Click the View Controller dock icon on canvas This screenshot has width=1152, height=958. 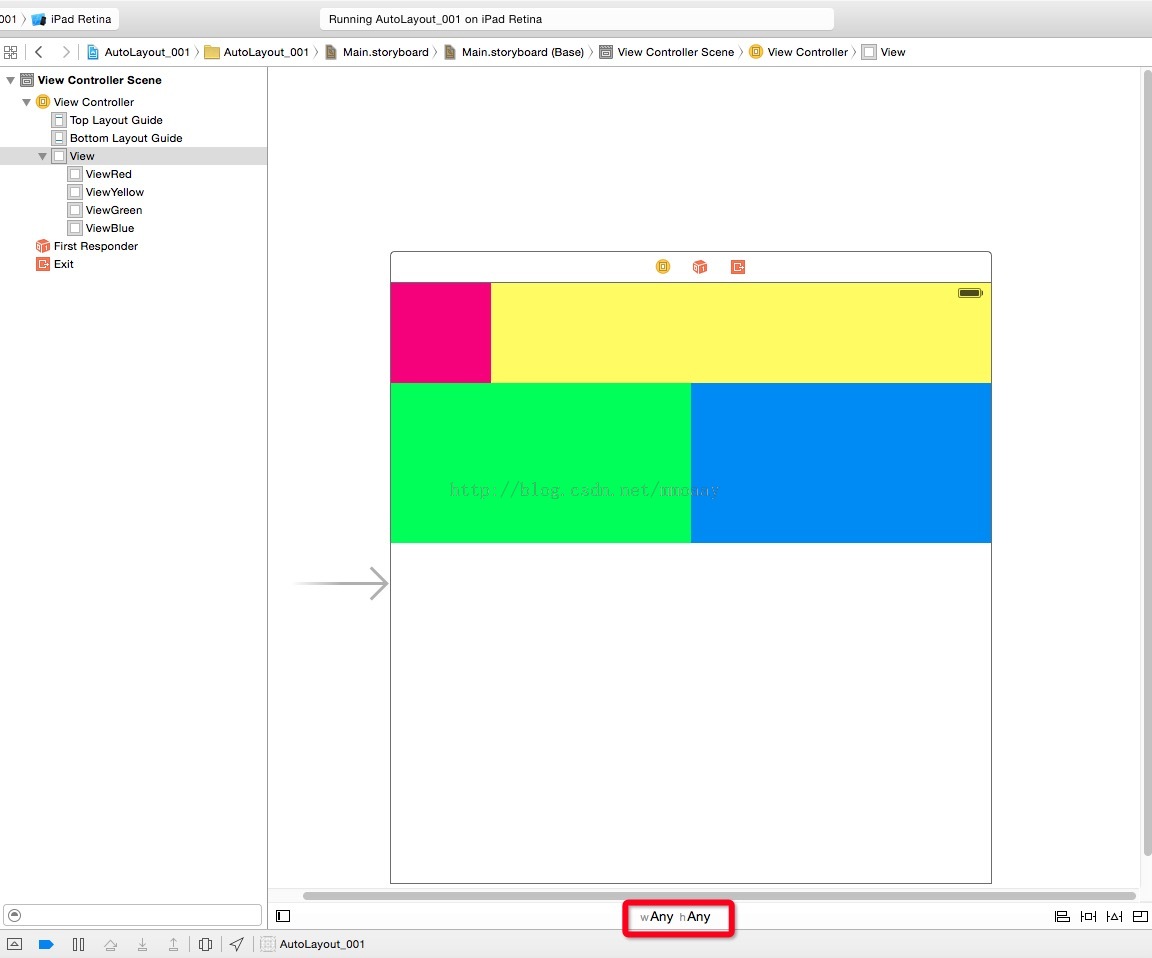click(663, 267)
